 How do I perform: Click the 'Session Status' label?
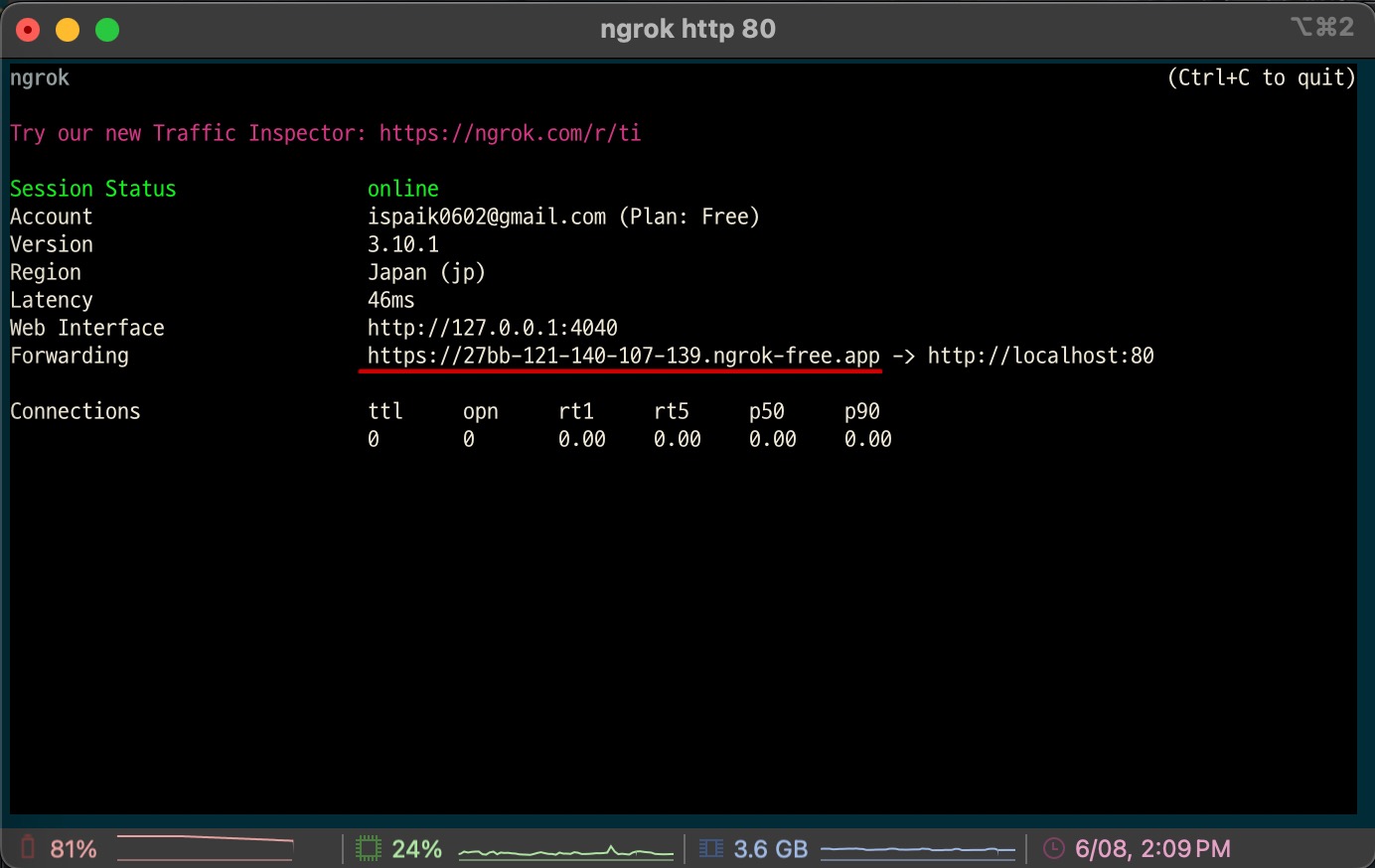pyautogui.click(x=93, y=189)
